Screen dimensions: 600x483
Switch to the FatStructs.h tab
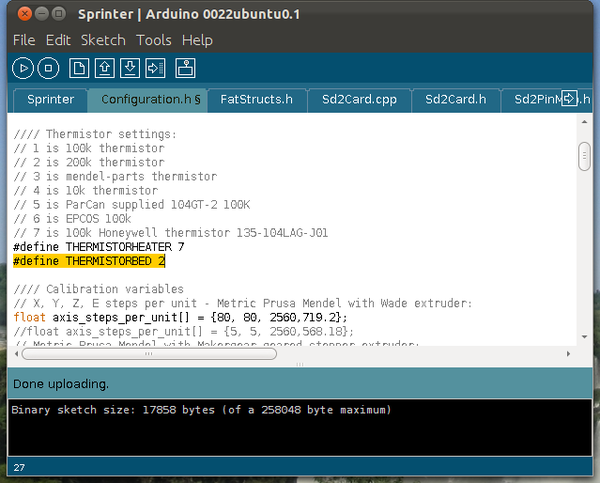click(x=256, y=100)
